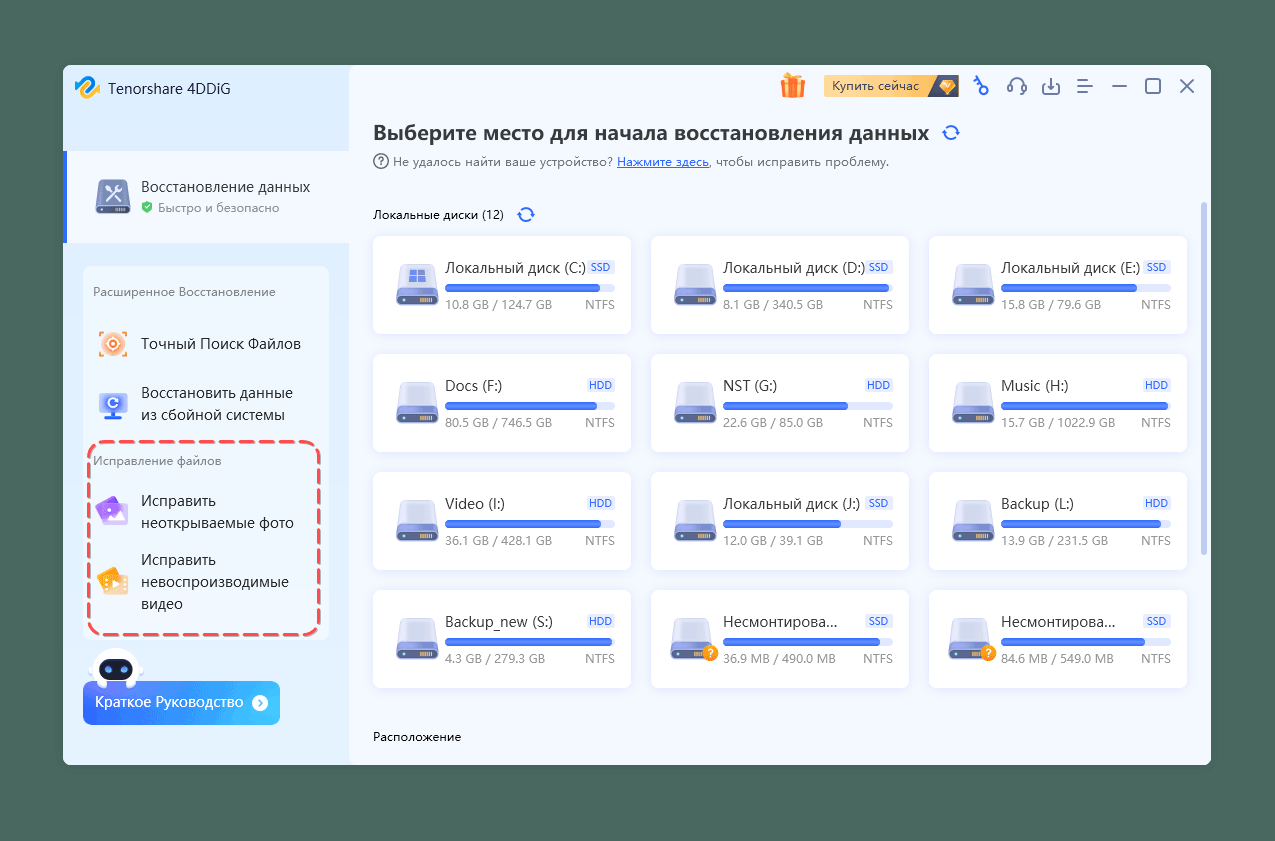Click the NST (G:) drive icon
1275x841 pixels.
click(x=695, y=403)
